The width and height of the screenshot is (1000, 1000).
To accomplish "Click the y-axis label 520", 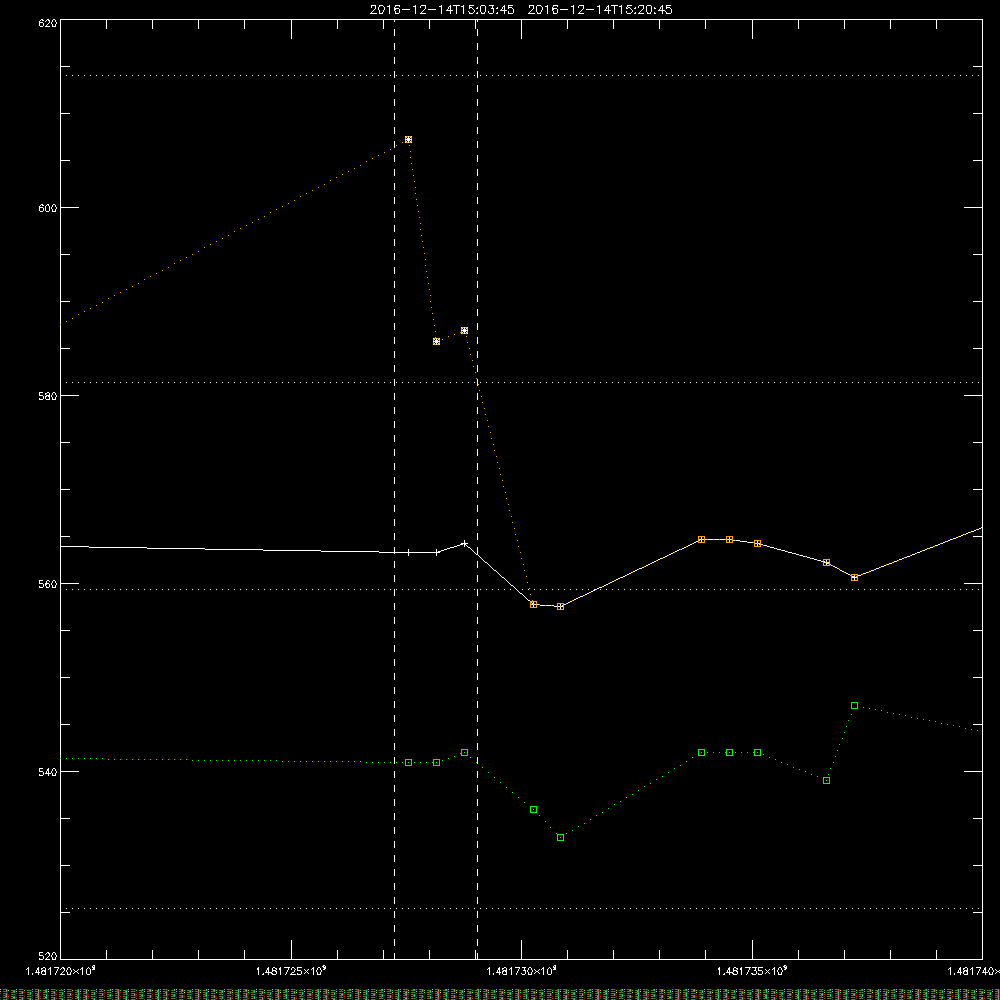I will [x=48, y=957].
